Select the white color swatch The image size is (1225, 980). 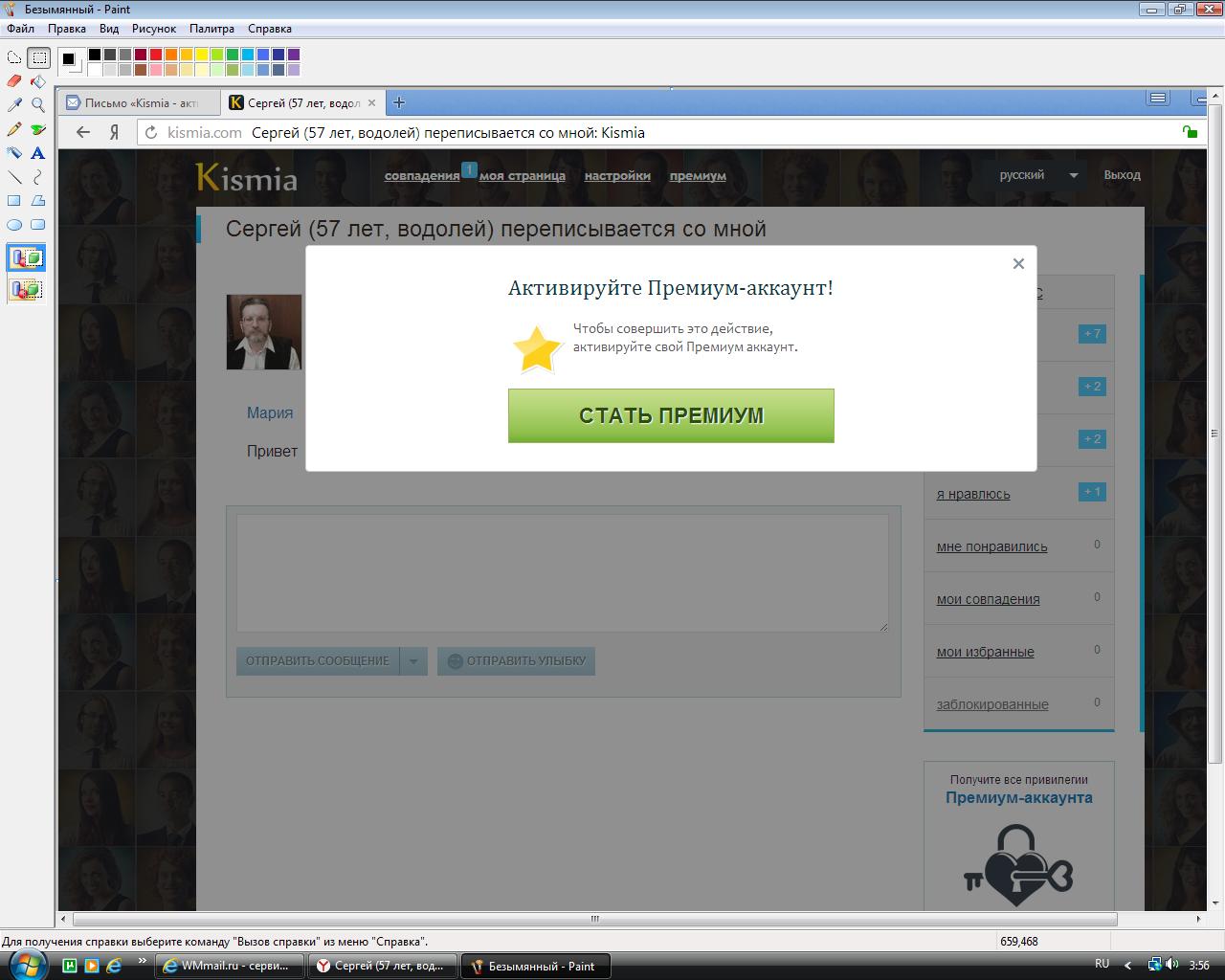(95, 70)
